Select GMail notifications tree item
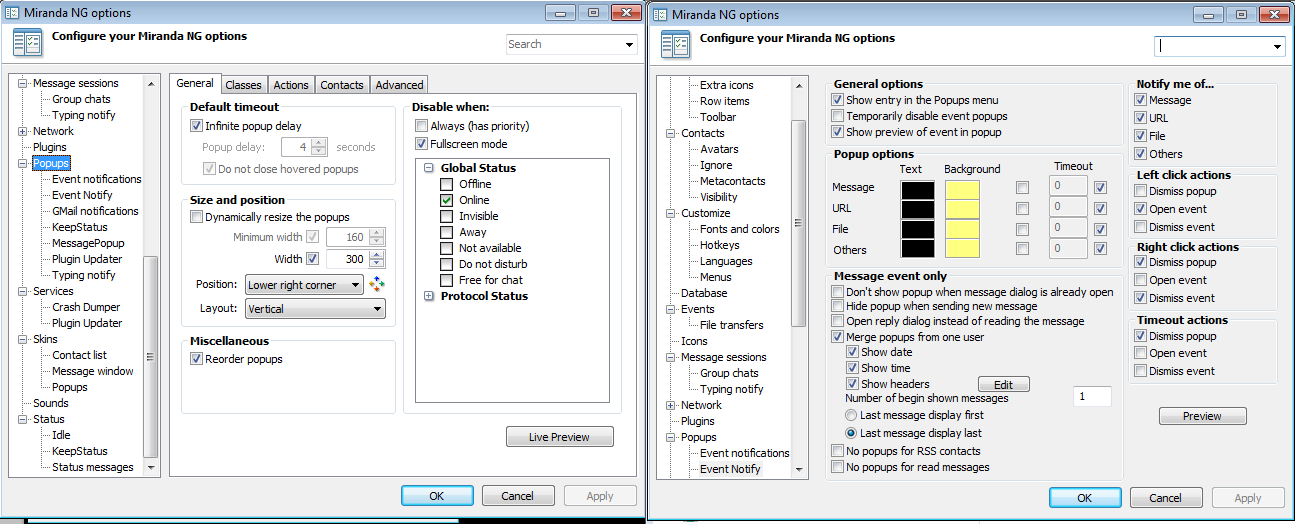This screenshot has height=524, width=1295. click(95, 211)
